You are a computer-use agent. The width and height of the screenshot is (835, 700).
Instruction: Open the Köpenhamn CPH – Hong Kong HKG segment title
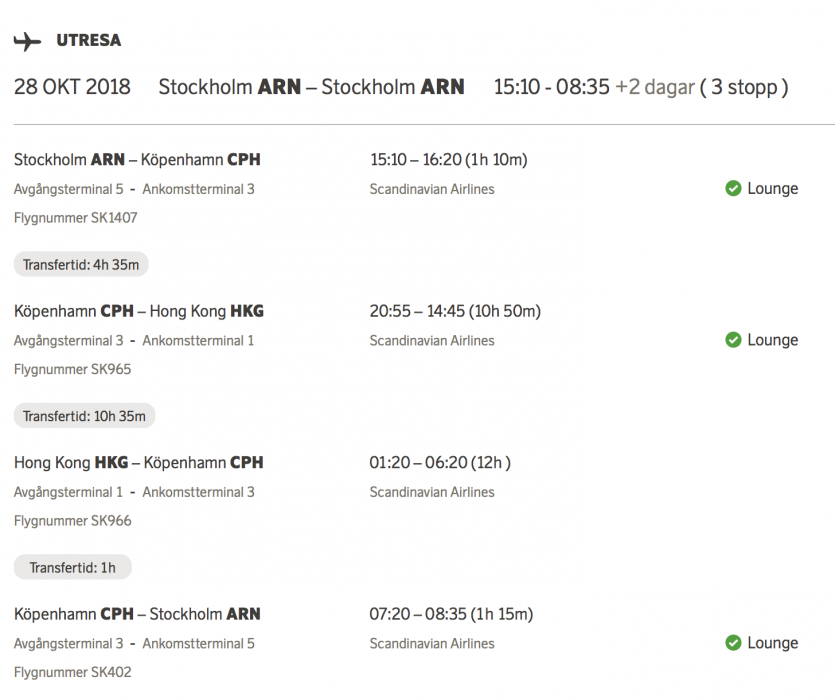(139, 311)
